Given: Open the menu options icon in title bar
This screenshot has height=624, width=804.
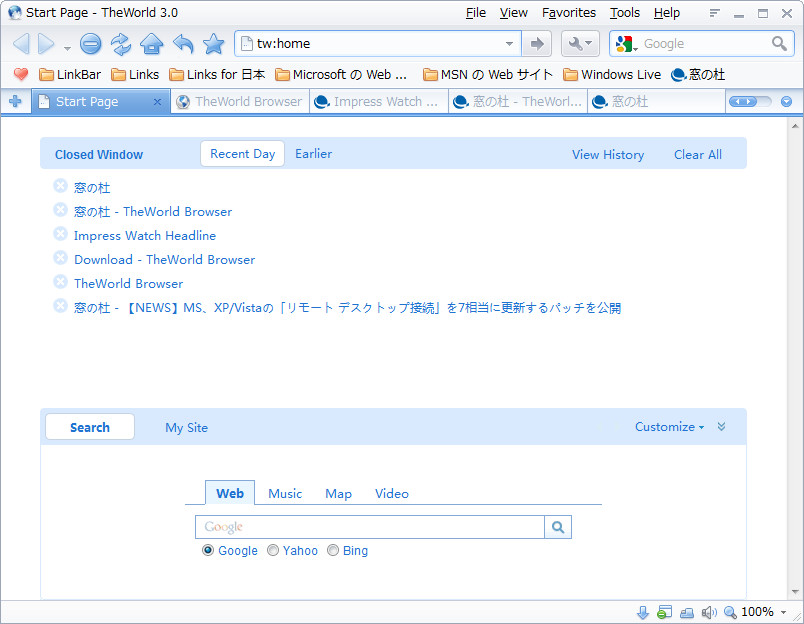Looking at the screenshot, I should pyautogui.click(x=715, y=13).
